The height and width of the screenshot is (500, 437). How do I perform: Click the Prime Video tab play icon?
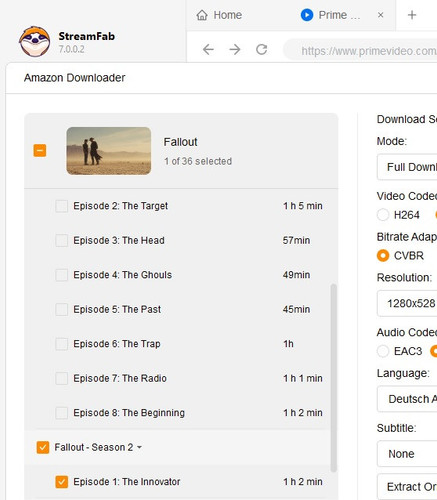pos(307,15)
